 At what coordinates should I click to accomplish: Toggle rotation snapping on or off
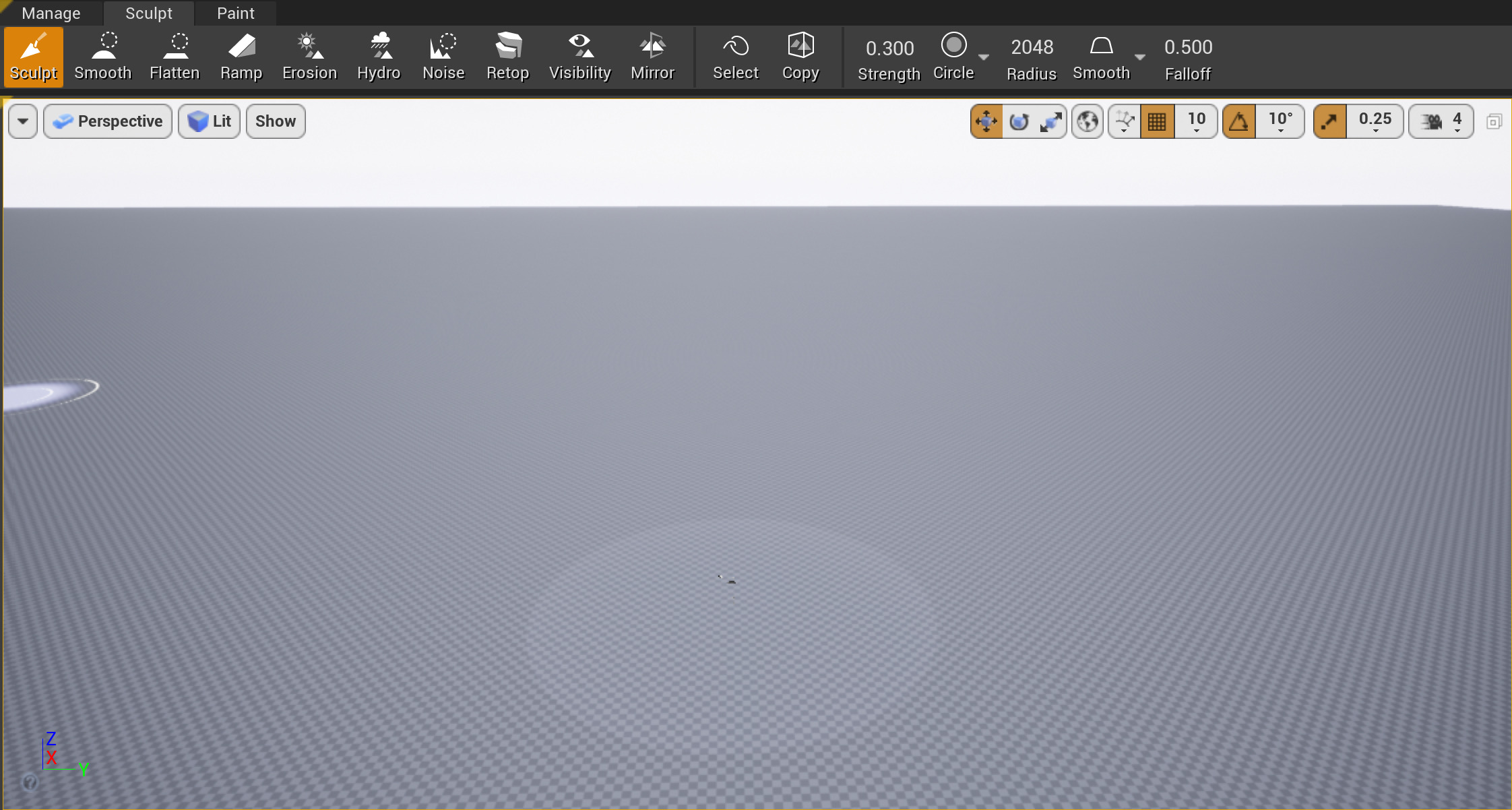coord(1240,121)
